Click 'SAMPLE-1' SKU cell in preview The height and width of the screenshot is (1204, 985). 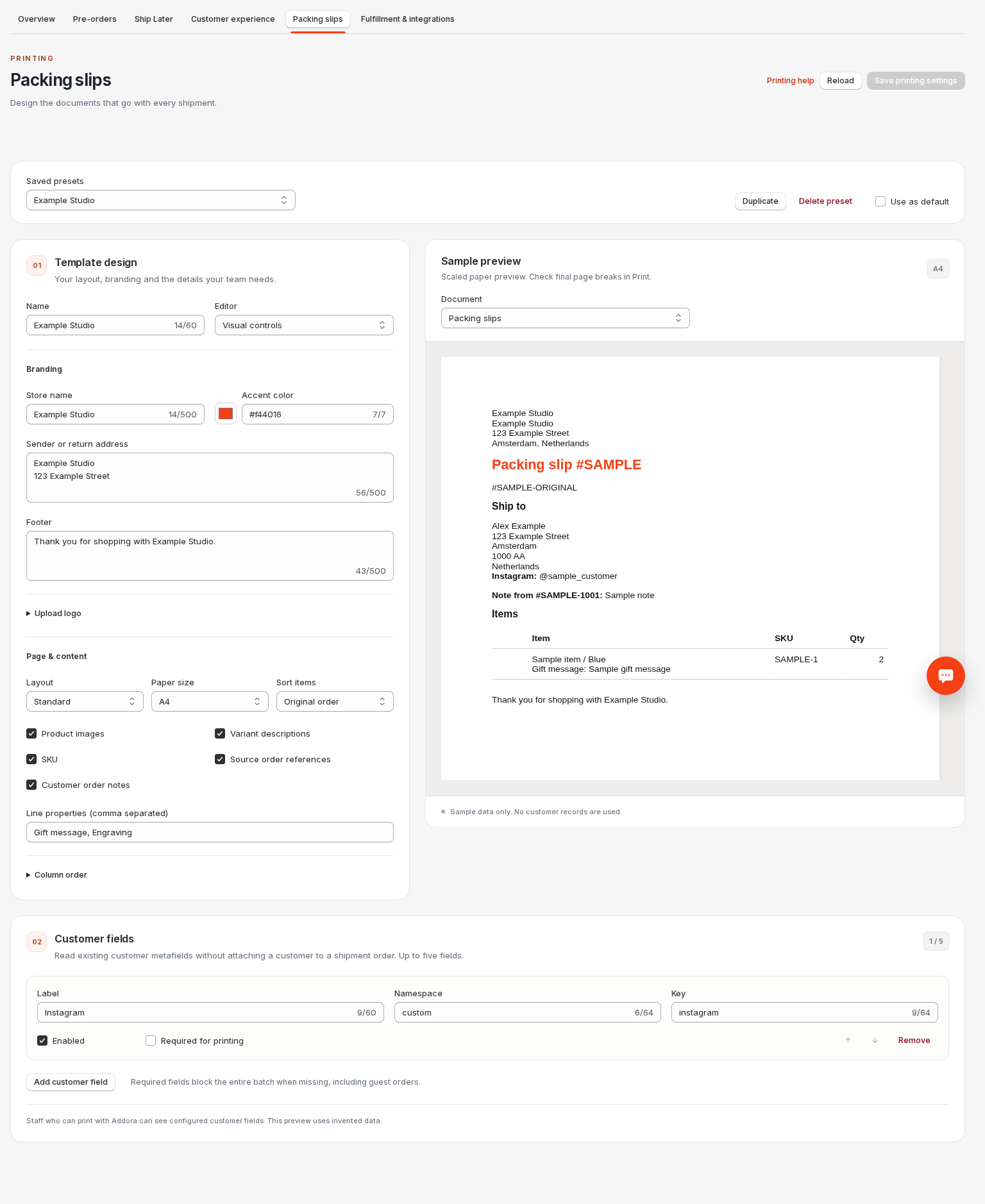coord(796,660)
